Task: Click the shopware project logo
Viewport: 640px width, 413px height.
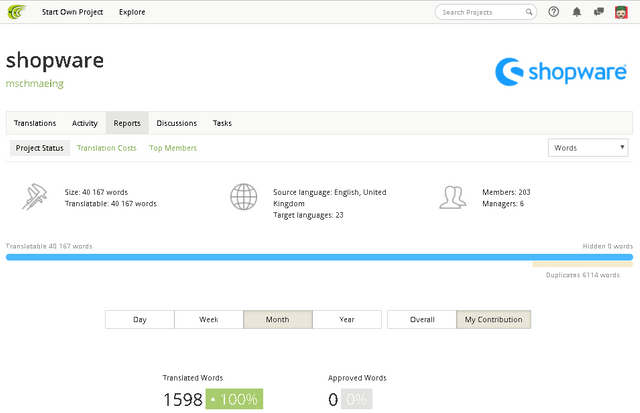Action: [561, 72]
